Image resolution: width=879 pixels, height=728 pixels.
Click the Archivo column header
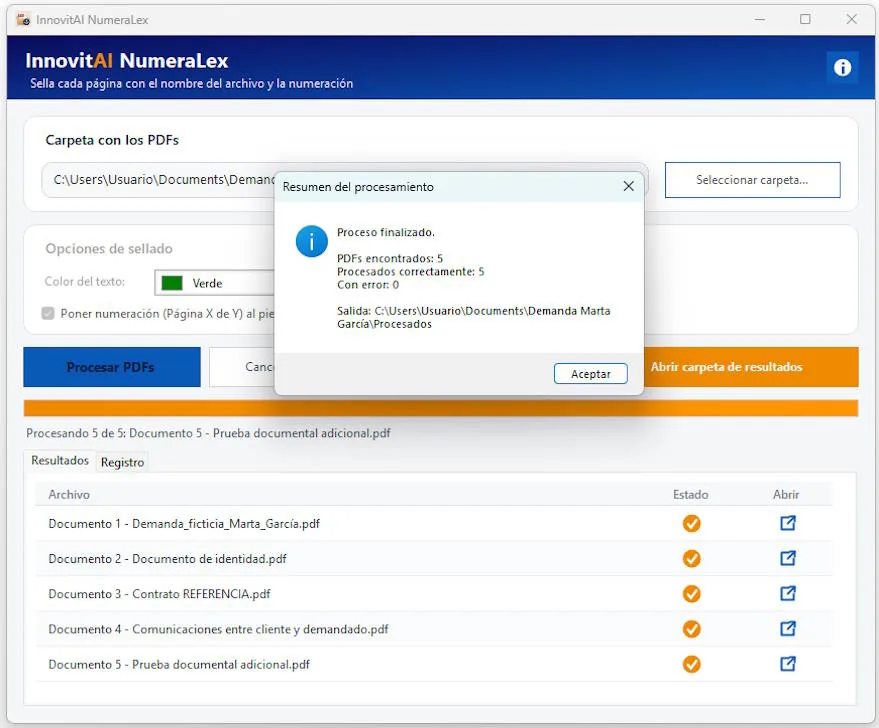coord(69,494)
